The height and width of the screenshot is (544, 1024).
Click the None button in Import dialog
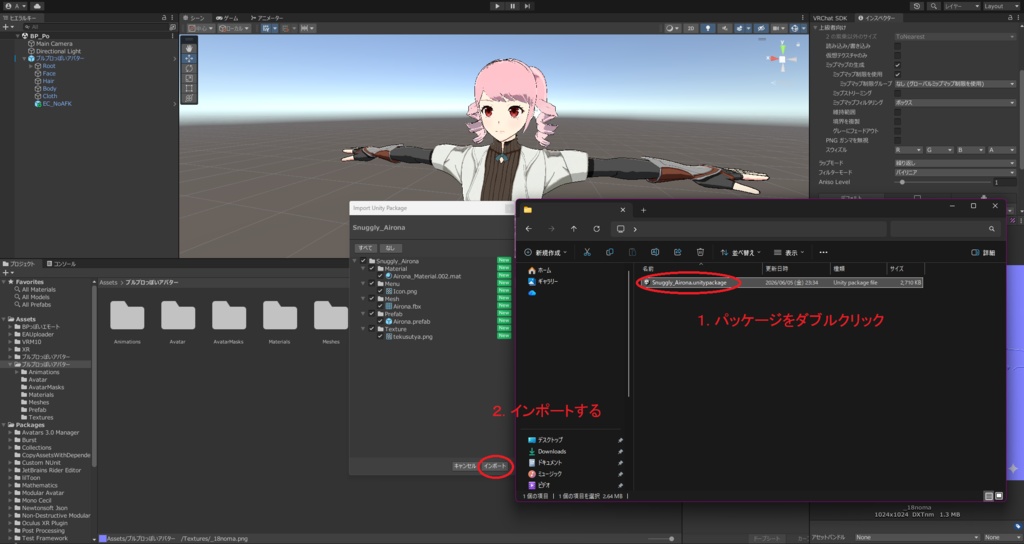390,248
